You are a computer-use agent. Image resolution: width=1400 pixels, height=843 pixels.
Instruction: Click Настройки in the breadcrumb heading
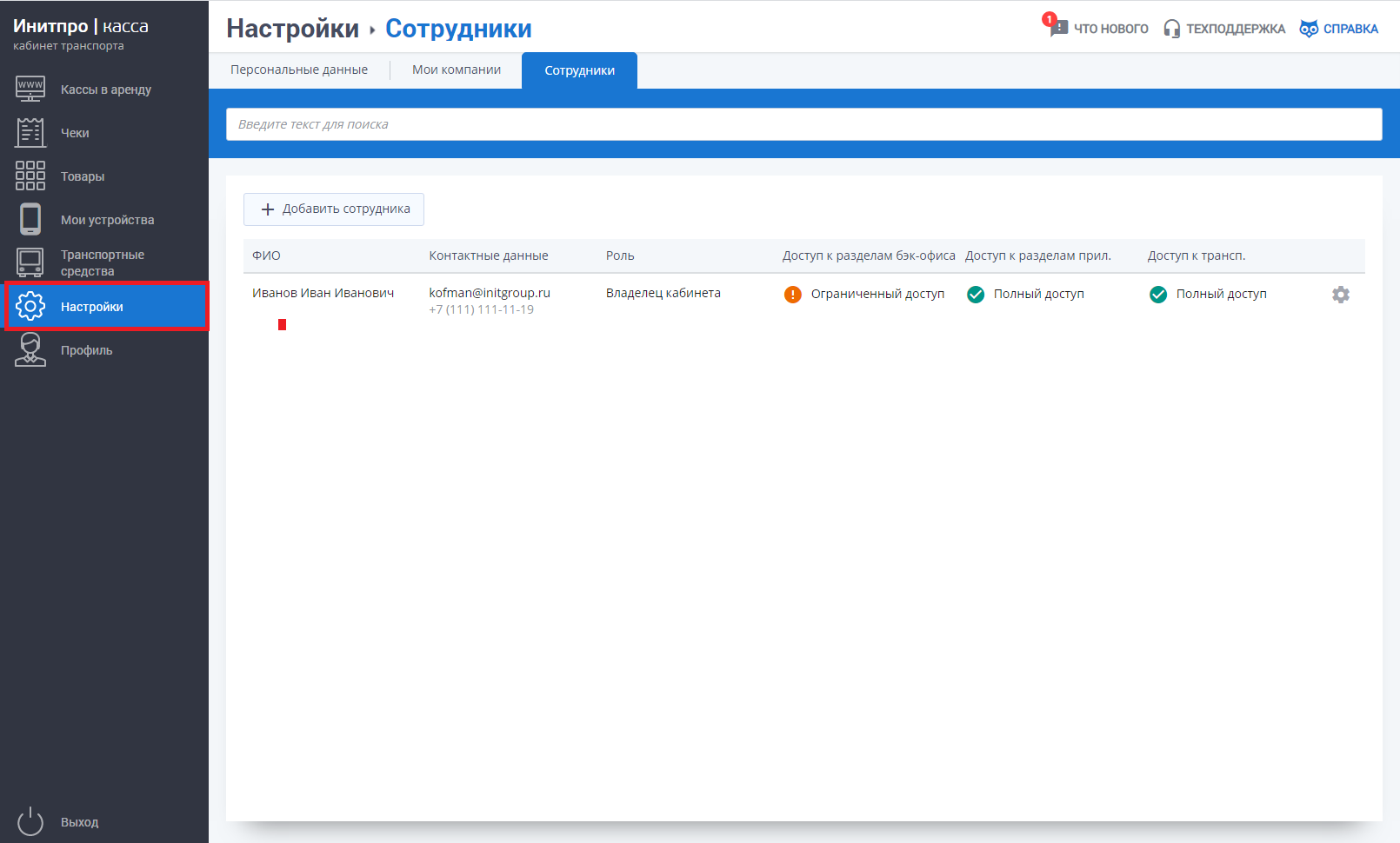(x=292, y=29)
